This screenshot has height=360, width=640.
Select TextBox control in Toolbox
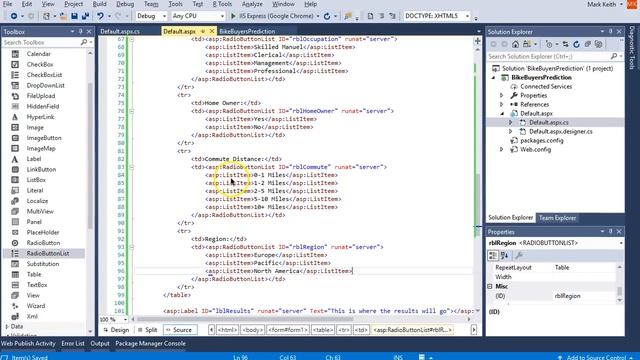[37, 285]
